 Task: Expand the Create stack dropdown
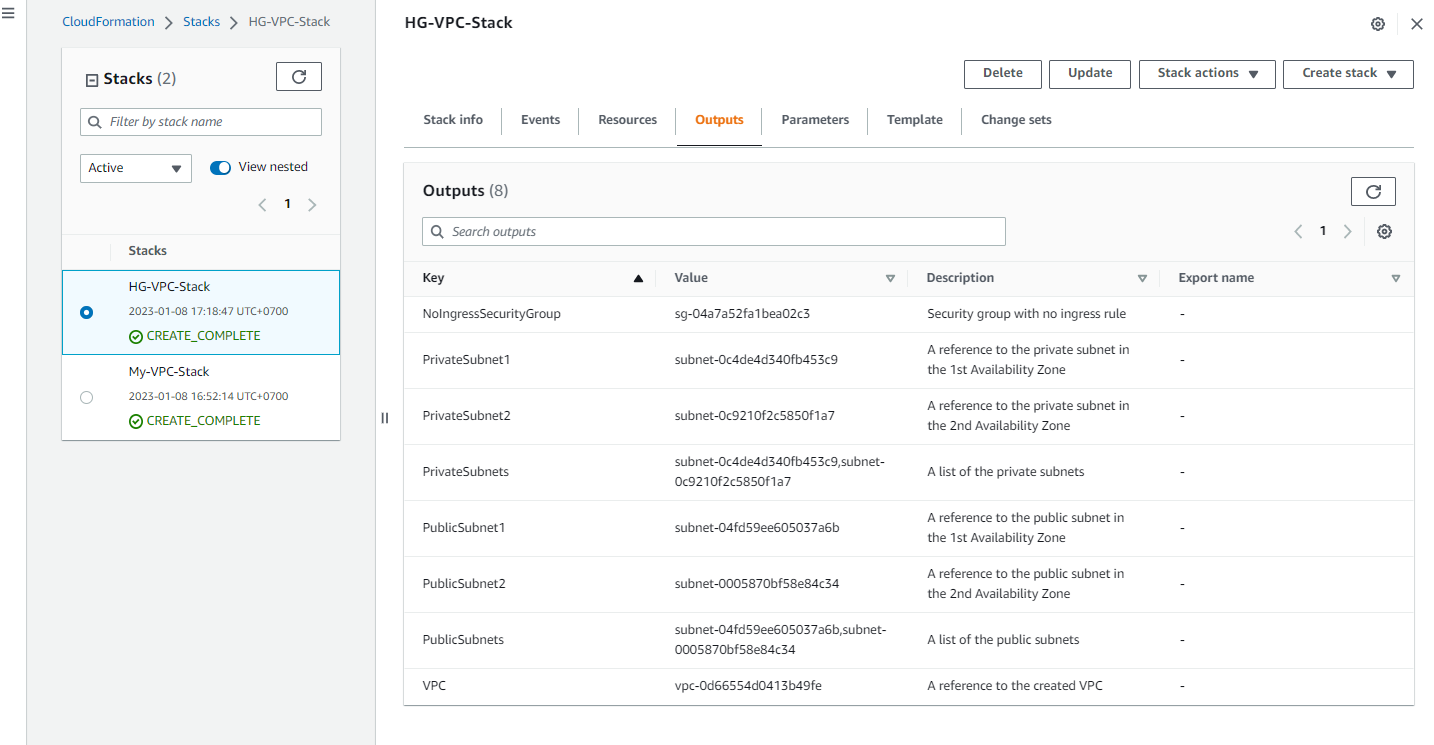pos(1347,74)
